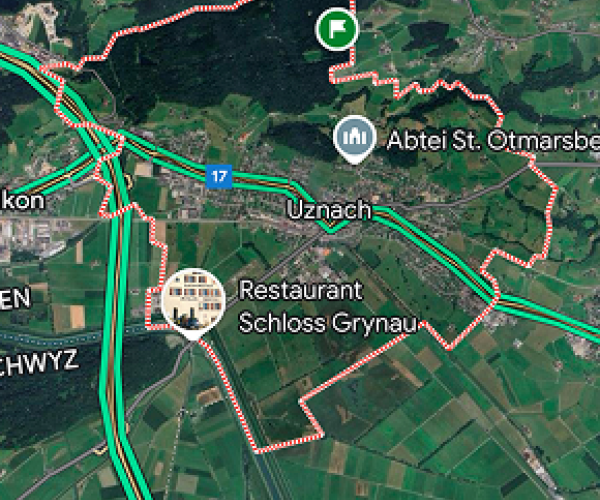Click the green flag marker icon
600x500 pixels.
pos(337,29)
